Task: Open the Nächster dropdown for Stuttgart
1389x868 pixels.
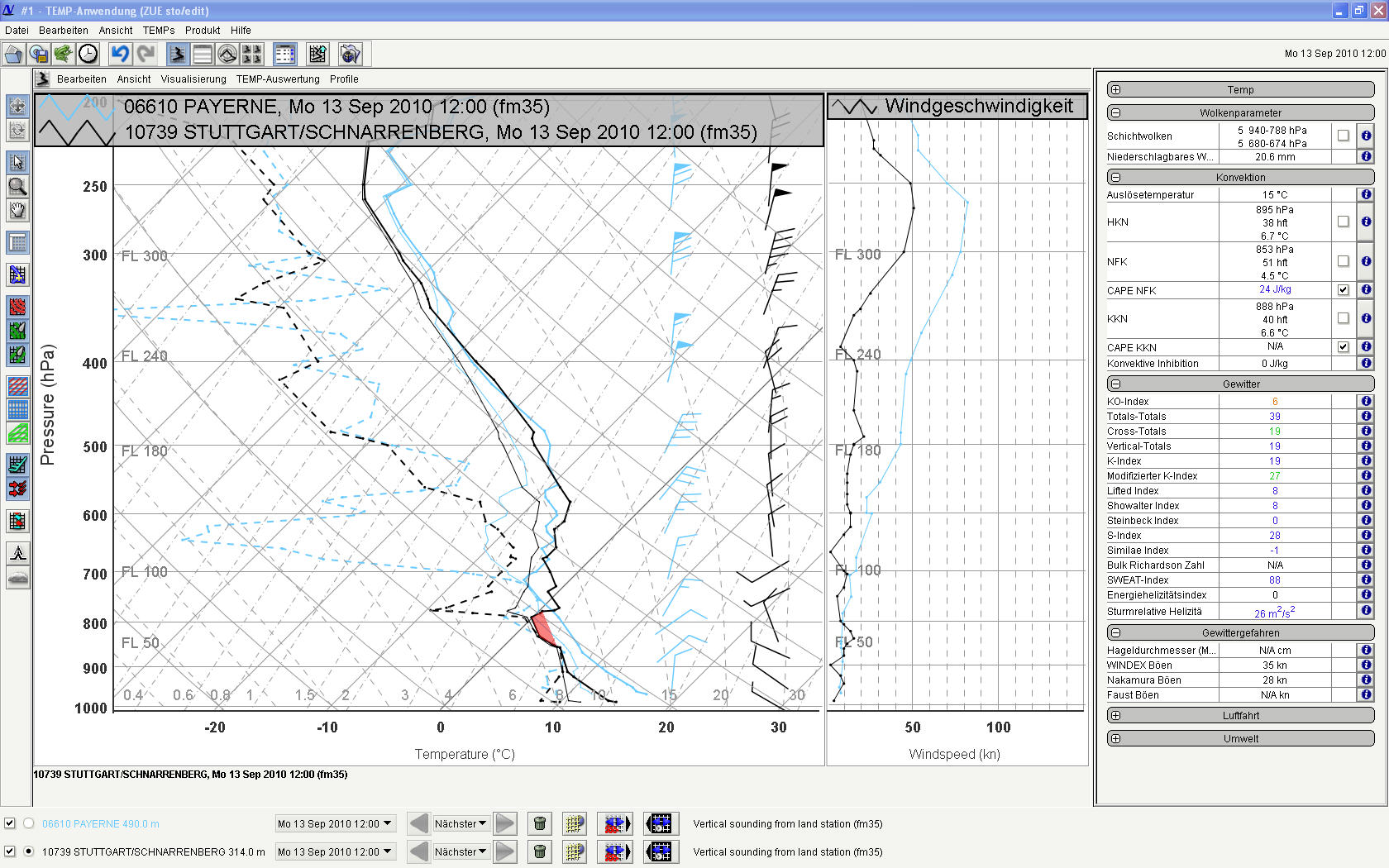Action: pyautogui.click(x=461, y=851)
